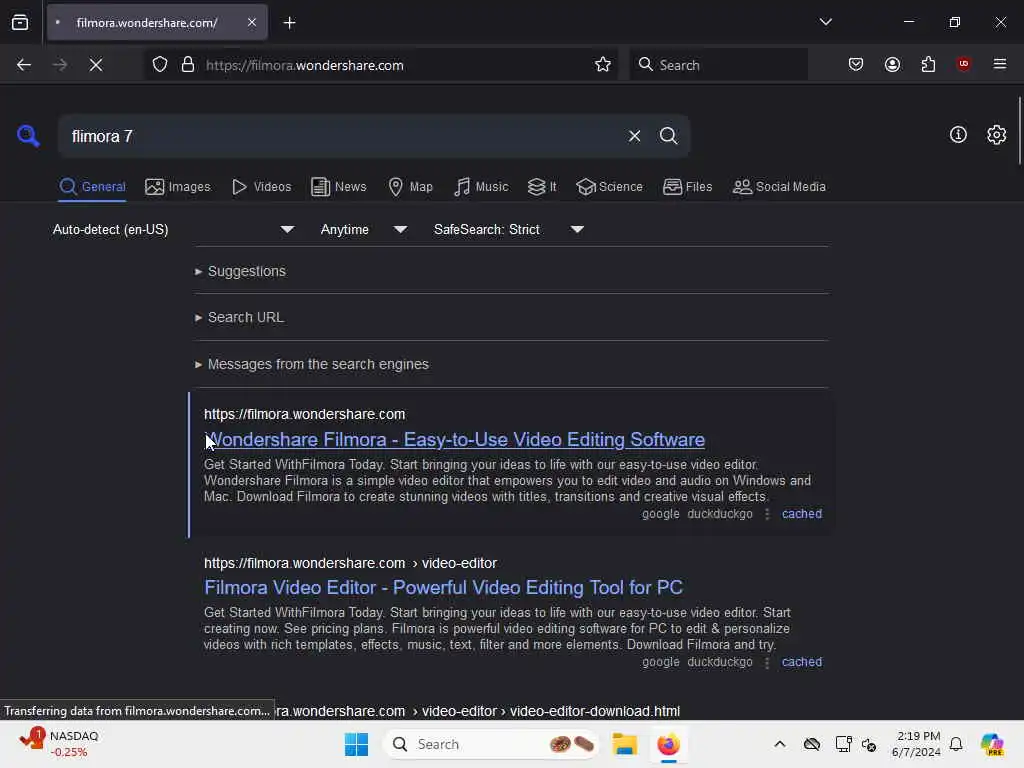Click the Windows taskbar Search box

491,744
